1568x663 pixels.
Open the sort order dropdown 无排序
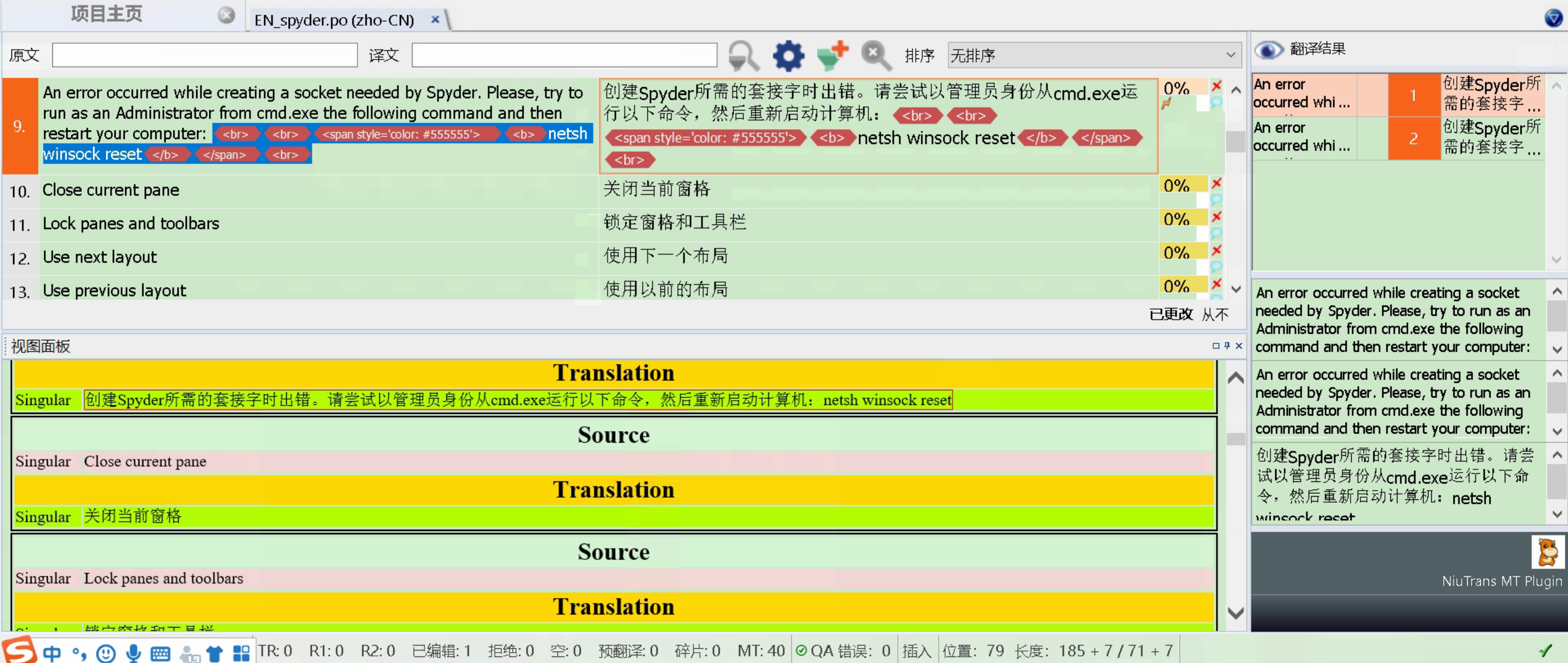(1094, 56)
